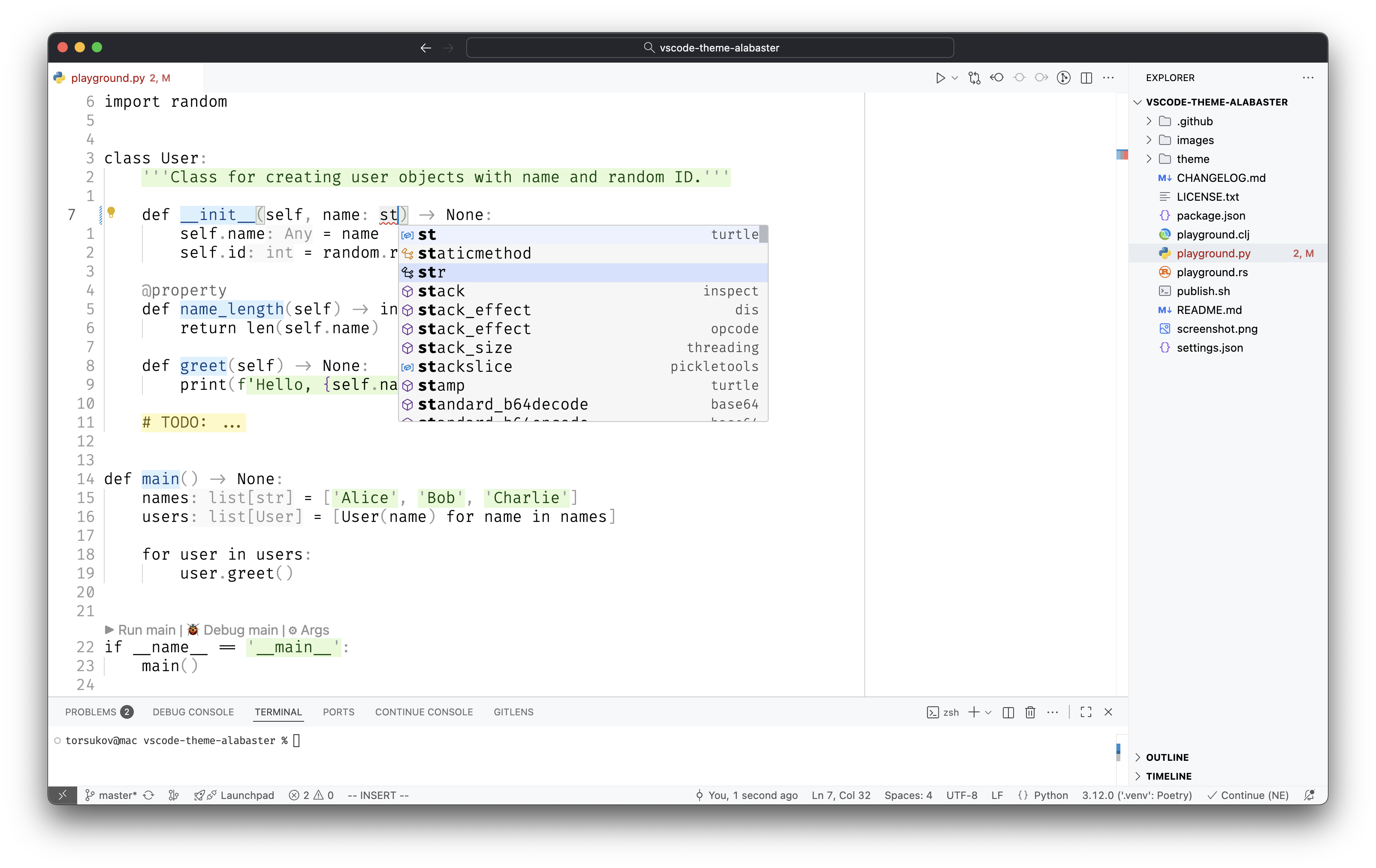Open screenshot.png file
Screen dimensions: 1376x868
(1216, 329)
